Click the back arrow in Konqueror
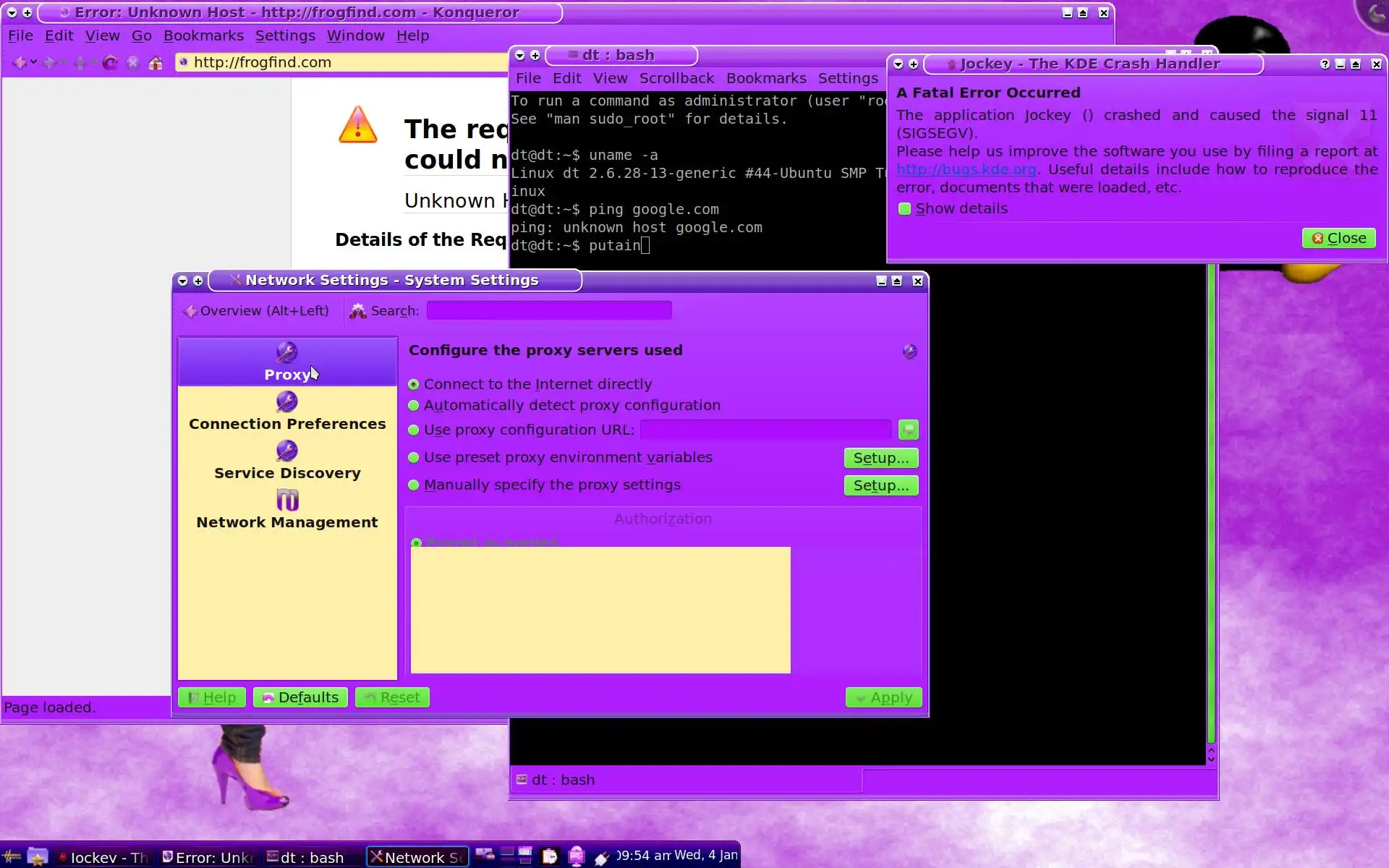Image resolution: width=1389 pixels, height=868 pixels. [20, 63]
